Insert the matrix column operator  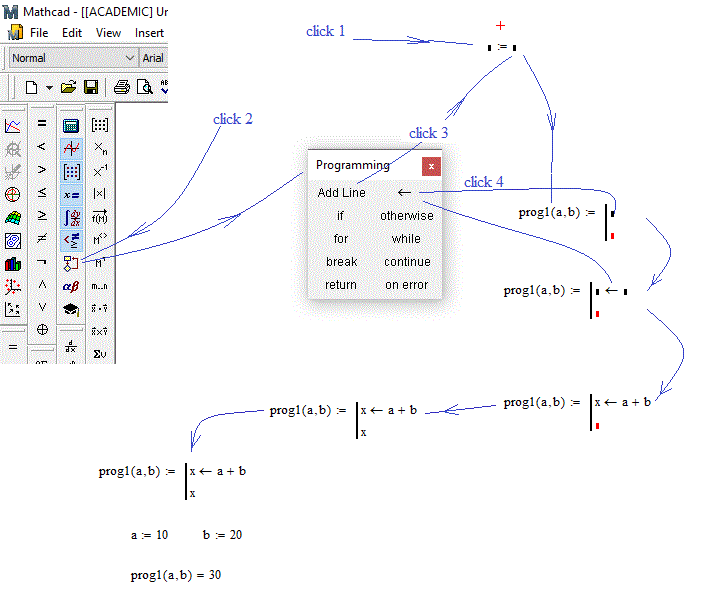(100, 240)
